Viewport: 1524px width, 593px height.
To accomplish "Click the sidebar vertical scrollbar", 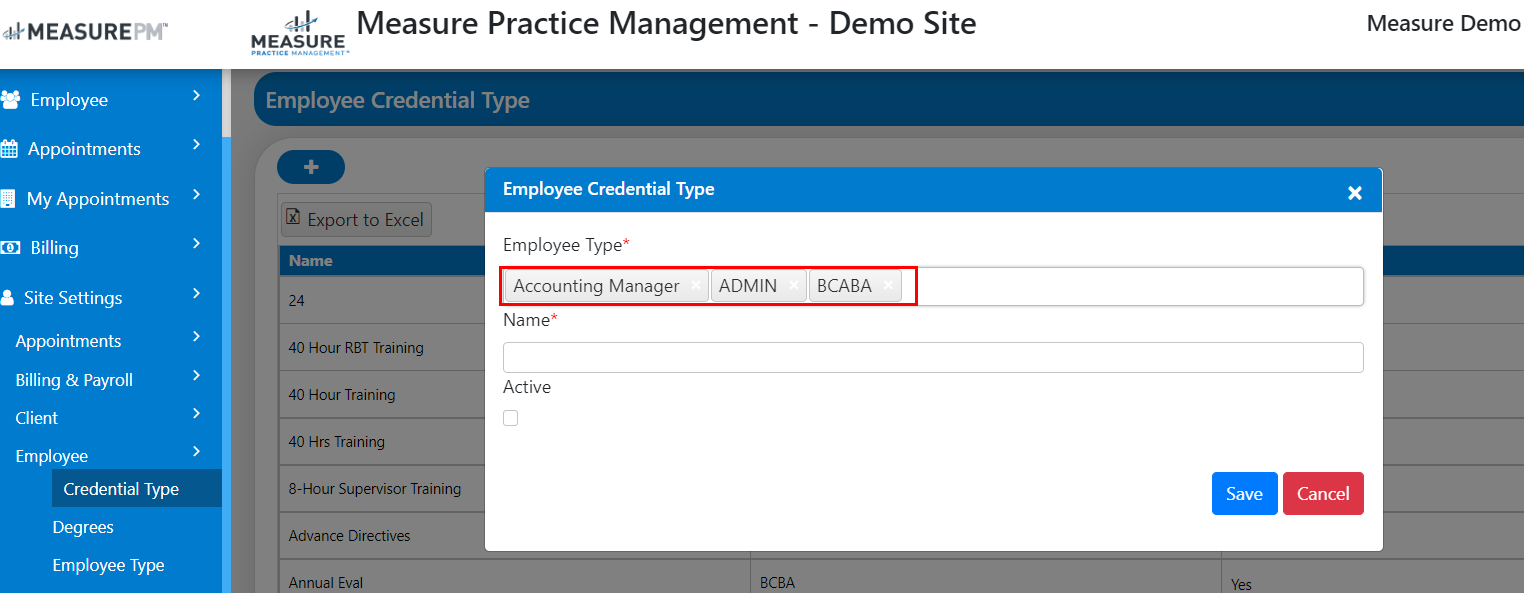I will (x=226, y=330).
